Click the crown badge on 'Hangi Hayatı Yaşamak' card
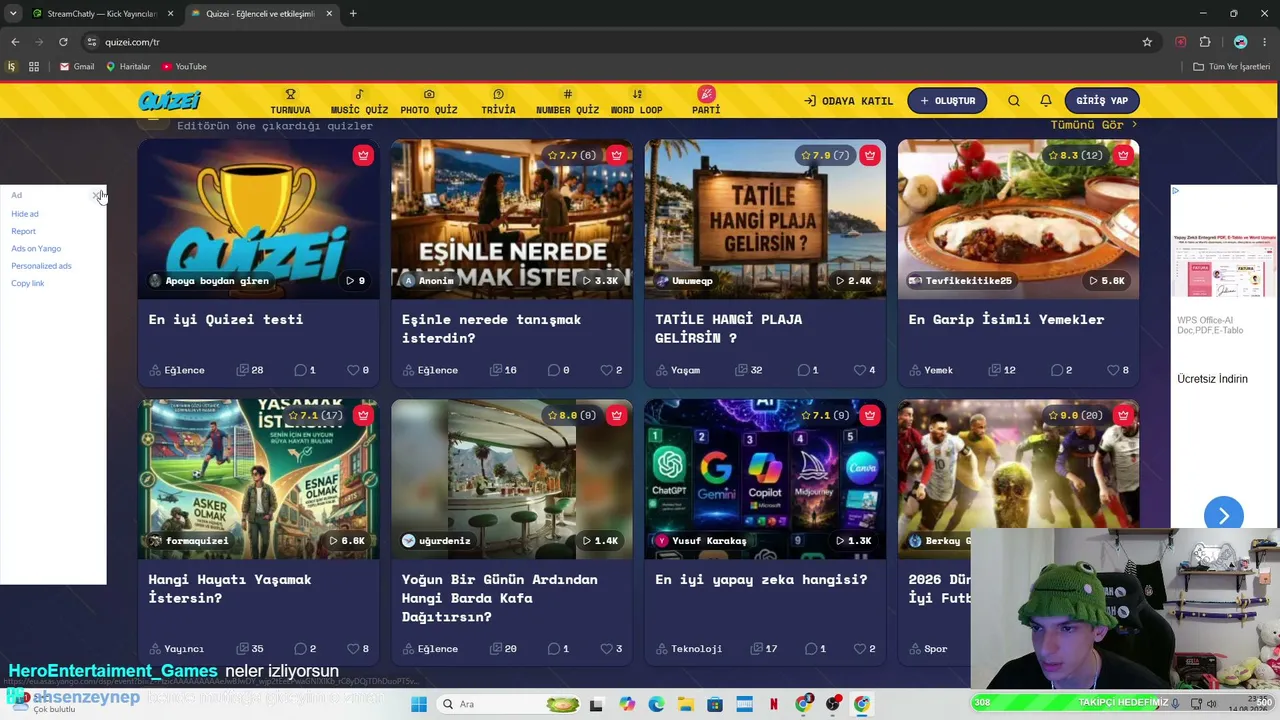This screenshot has height=720, width=1280. [x=363, y=415]
